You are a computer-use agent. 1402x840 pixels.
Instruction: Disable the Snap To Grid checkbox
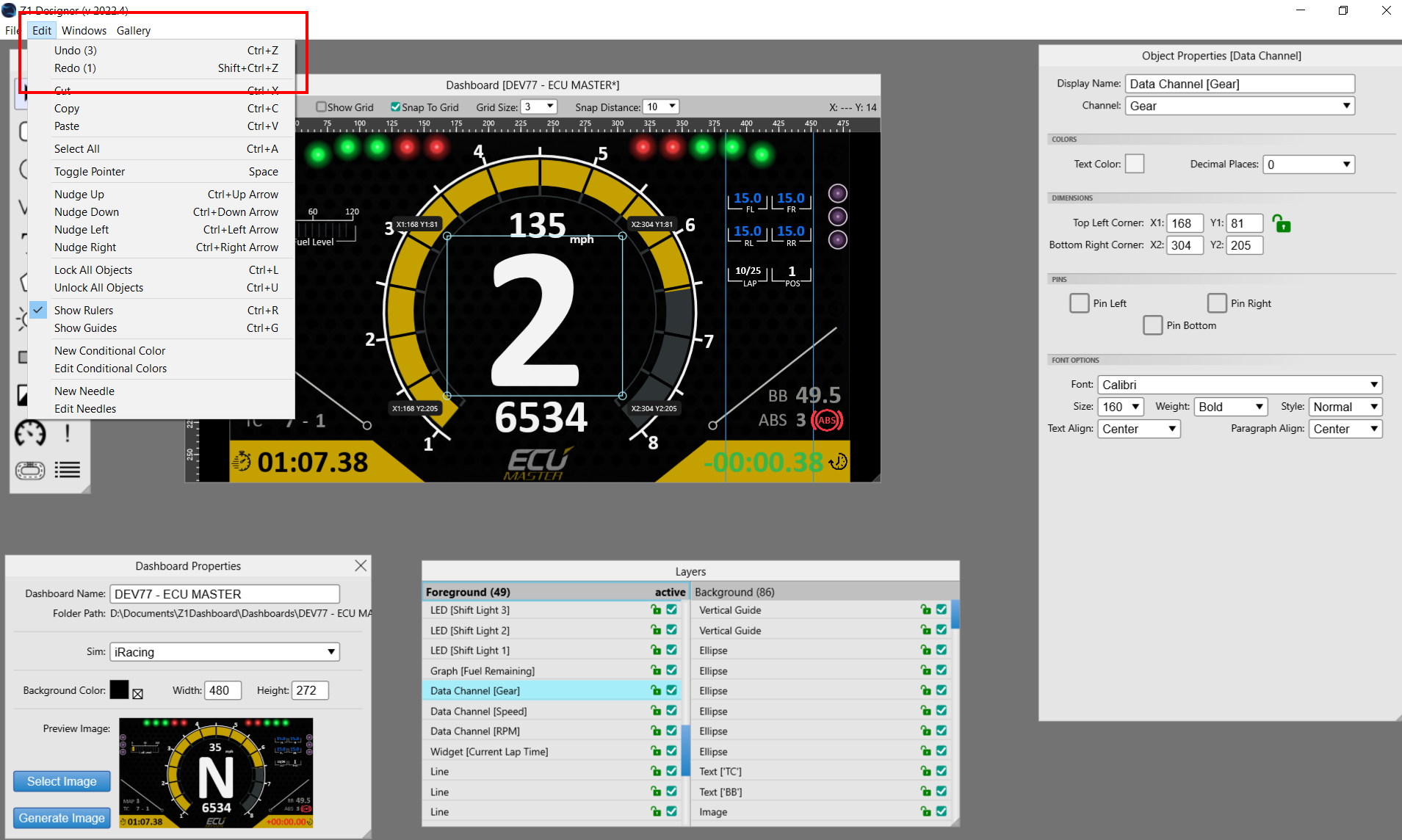point(395,107)
